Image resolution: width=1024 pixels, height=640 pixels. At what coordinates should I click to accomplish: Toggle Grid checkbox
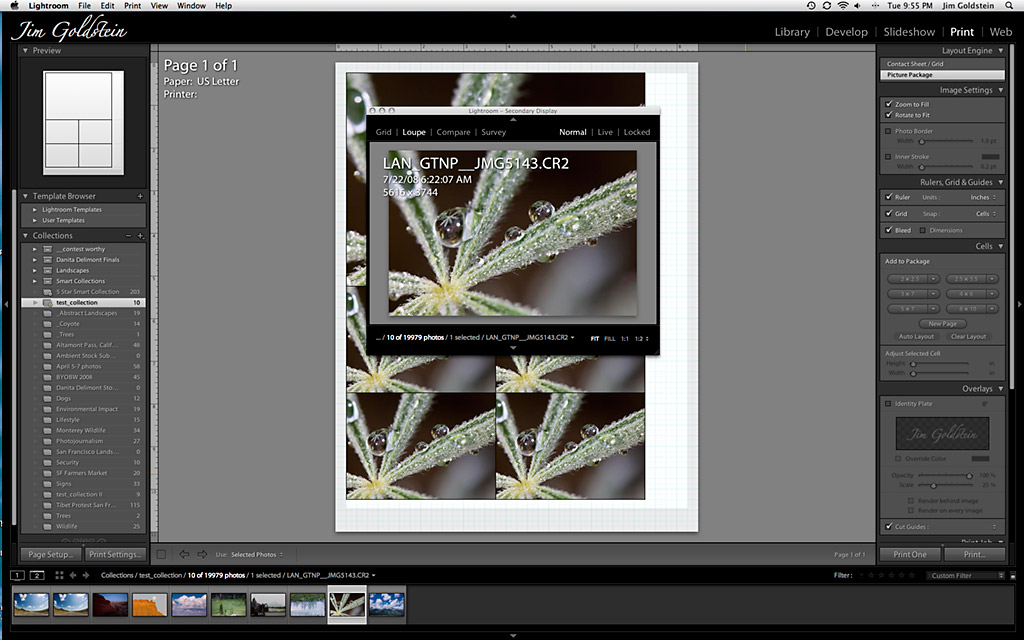pyautogui.click(x=889, y=214)
